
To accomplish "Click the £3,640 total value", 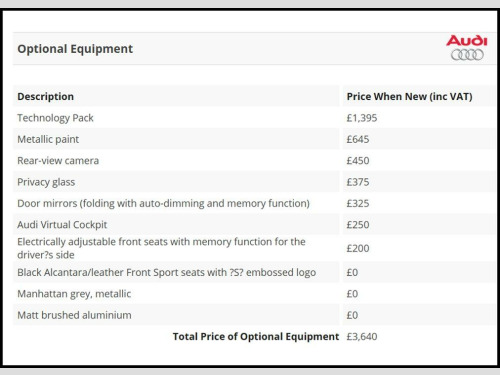I will 362,337.
